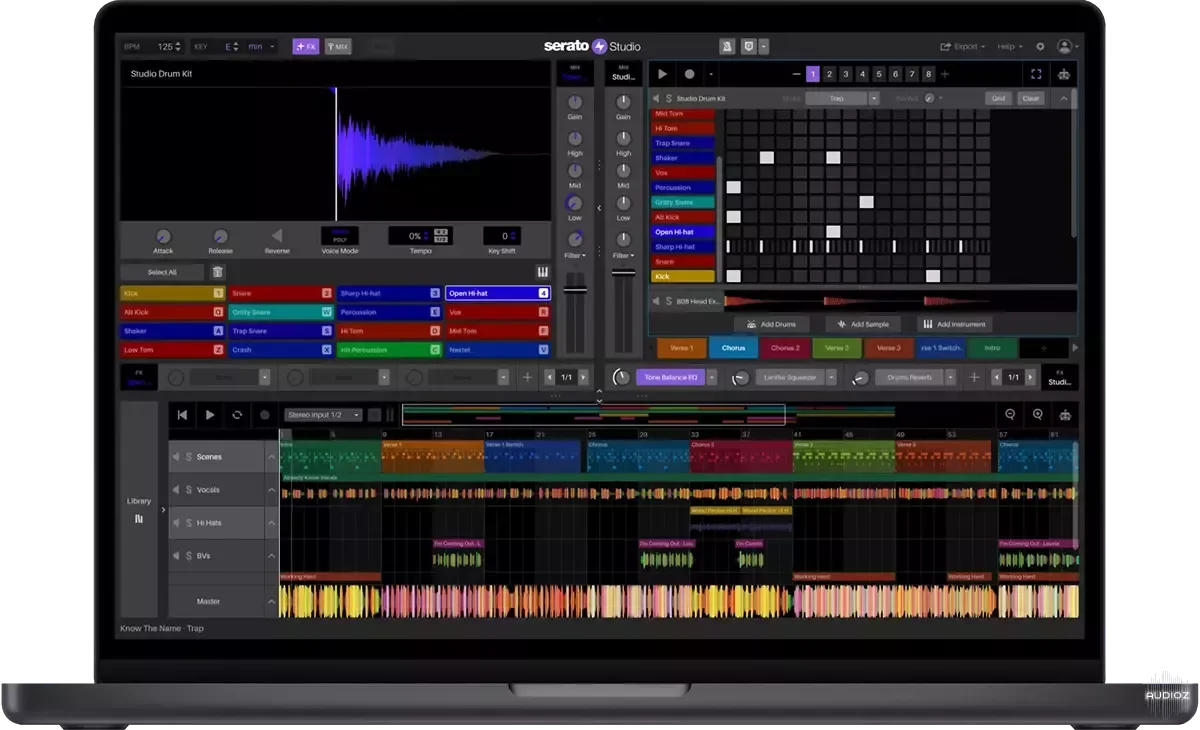Open the Tone Balance EQ dropdown arrow

712,377
